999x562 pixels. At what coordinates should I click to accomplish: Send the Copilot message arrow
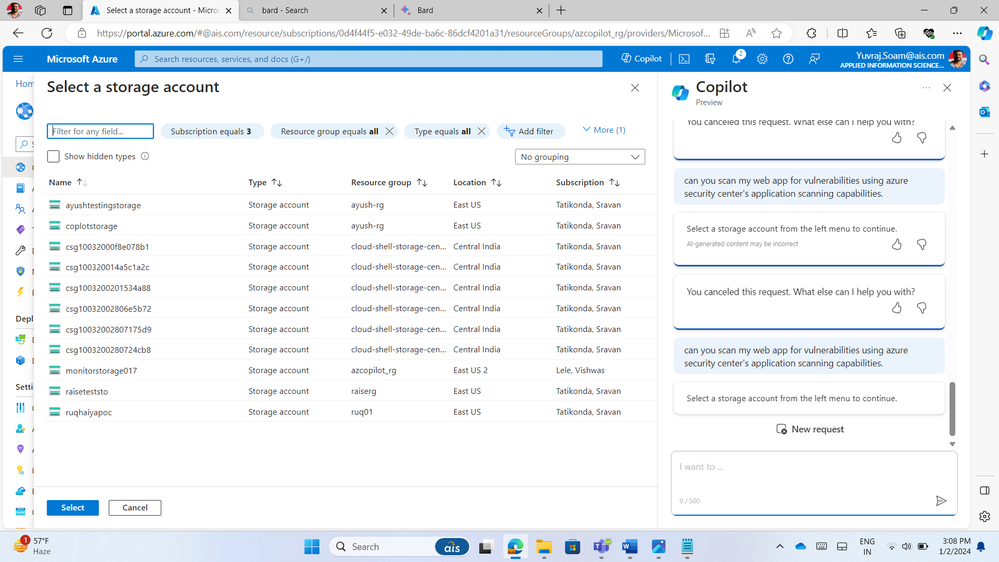pyautogui.click(x=940, y=501)
